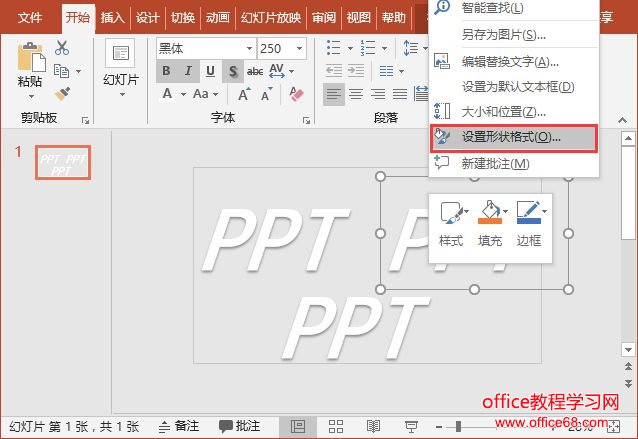Open the 文件 tab
The image size is (638, 439).
(30, 18)
